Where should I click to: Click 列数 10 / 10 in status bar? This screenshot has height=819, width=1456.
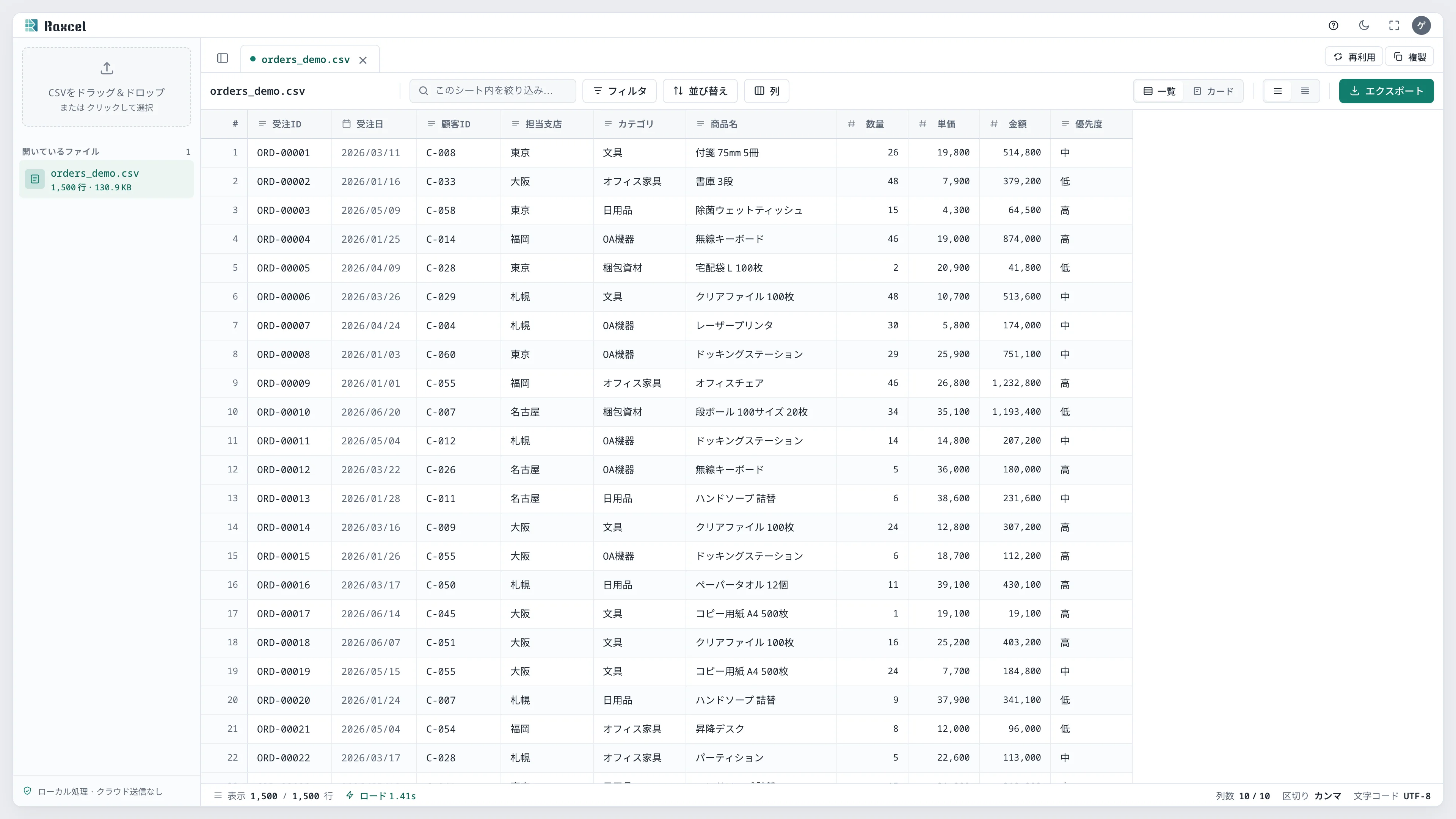(x=1243, y=796)
